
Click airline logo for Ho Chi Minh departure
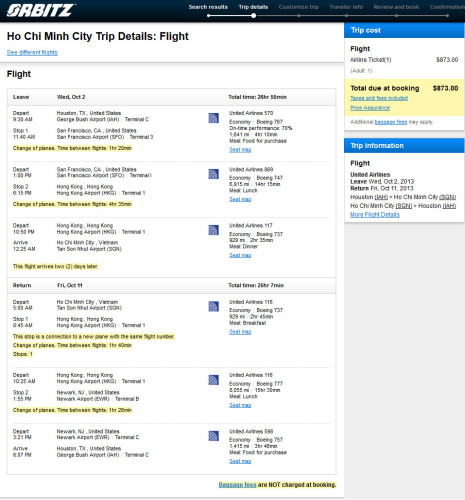coord(213,306)
